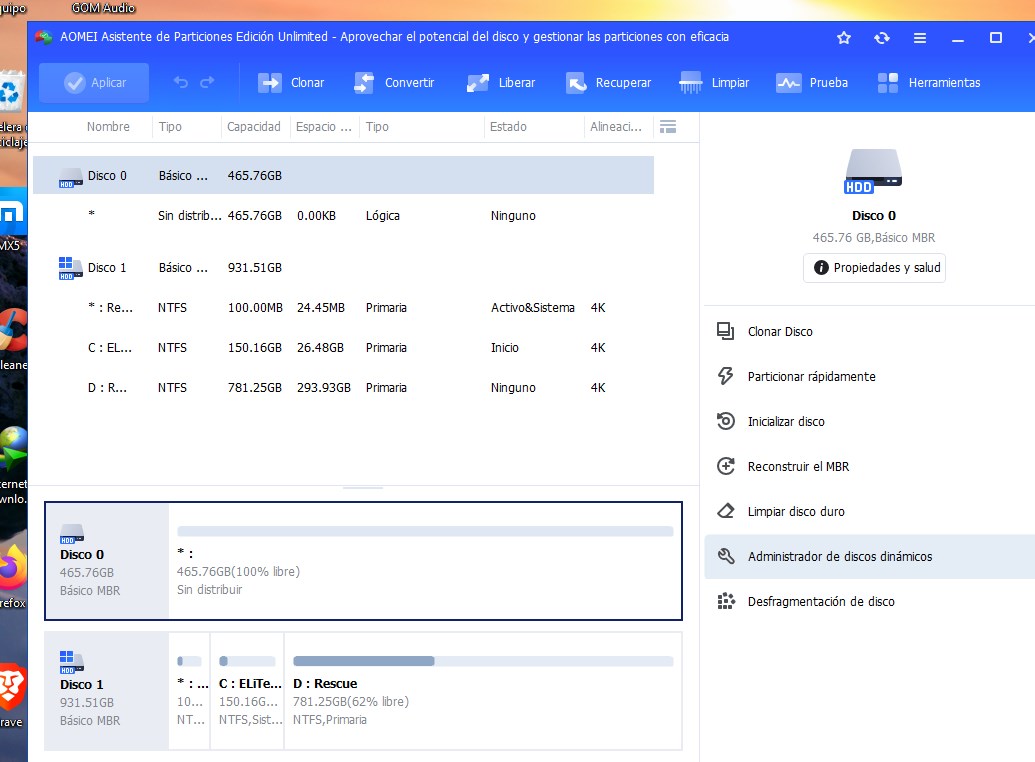Screen dimensions: 1035x762
Task: Select the D: Rescue block in disk map
Action: [483, 691]
